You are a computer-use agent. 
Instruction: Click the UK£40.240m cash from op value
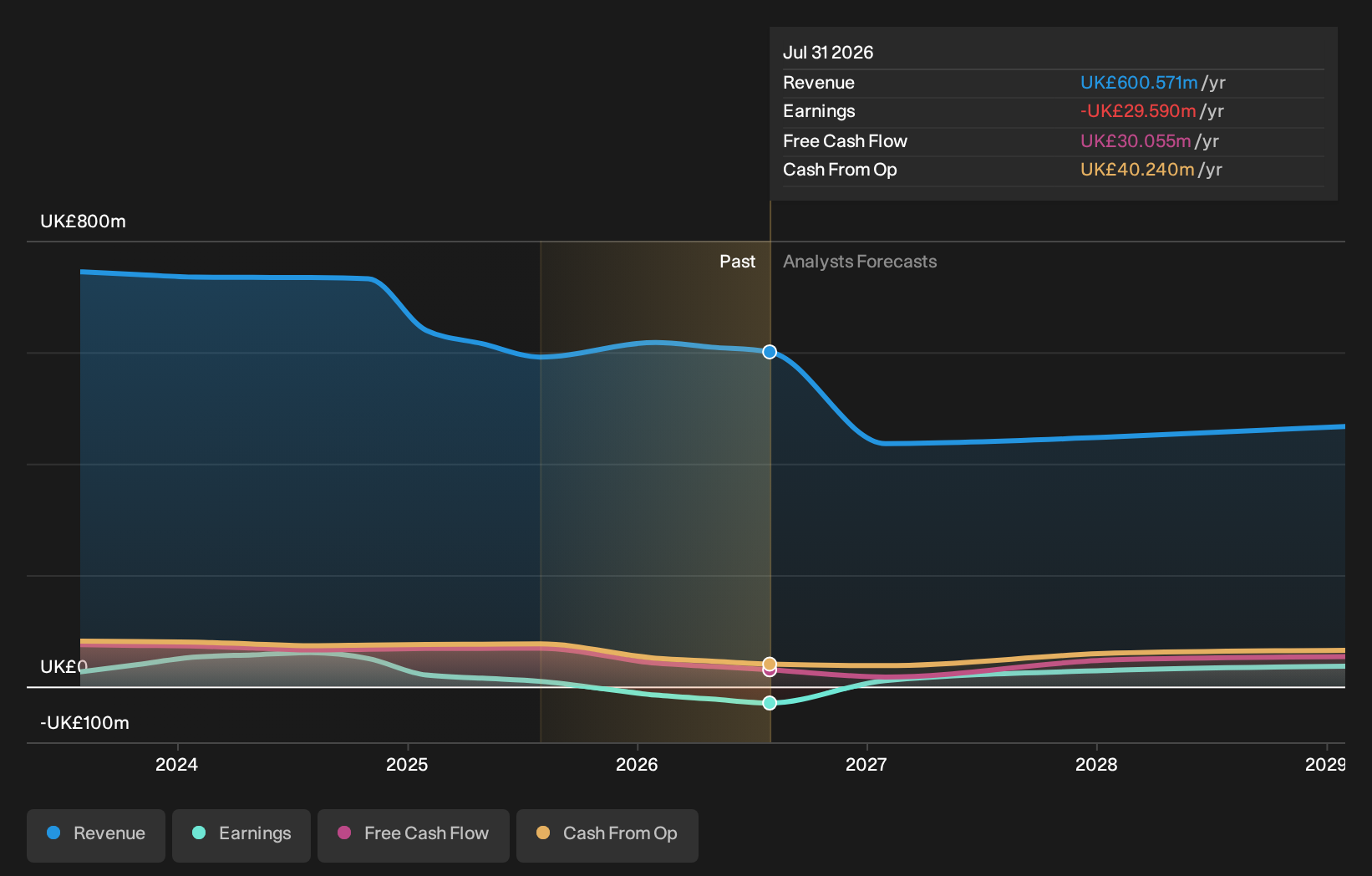pyautogui.click(x=1137, y=170)
